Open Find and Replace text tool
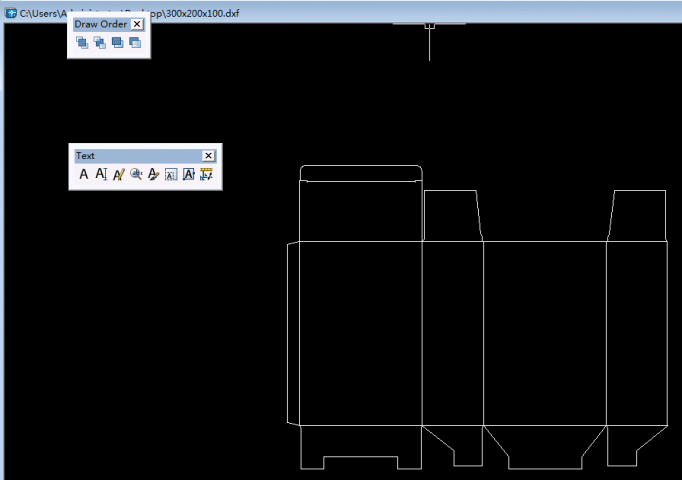Image resolution: width=682 pixels, height=480 pixels. (x=136, y=174)
